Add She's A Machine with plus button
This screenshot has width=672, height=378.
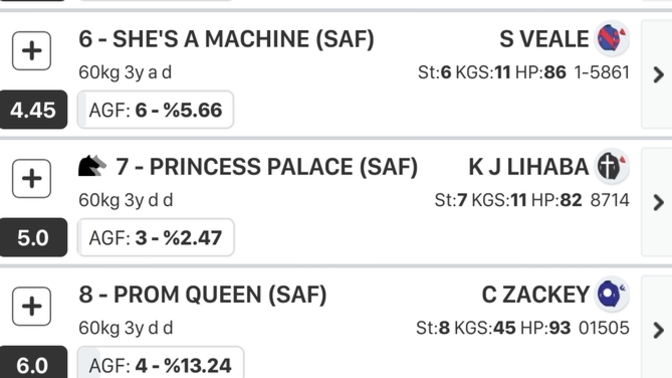tap(31, 51)
